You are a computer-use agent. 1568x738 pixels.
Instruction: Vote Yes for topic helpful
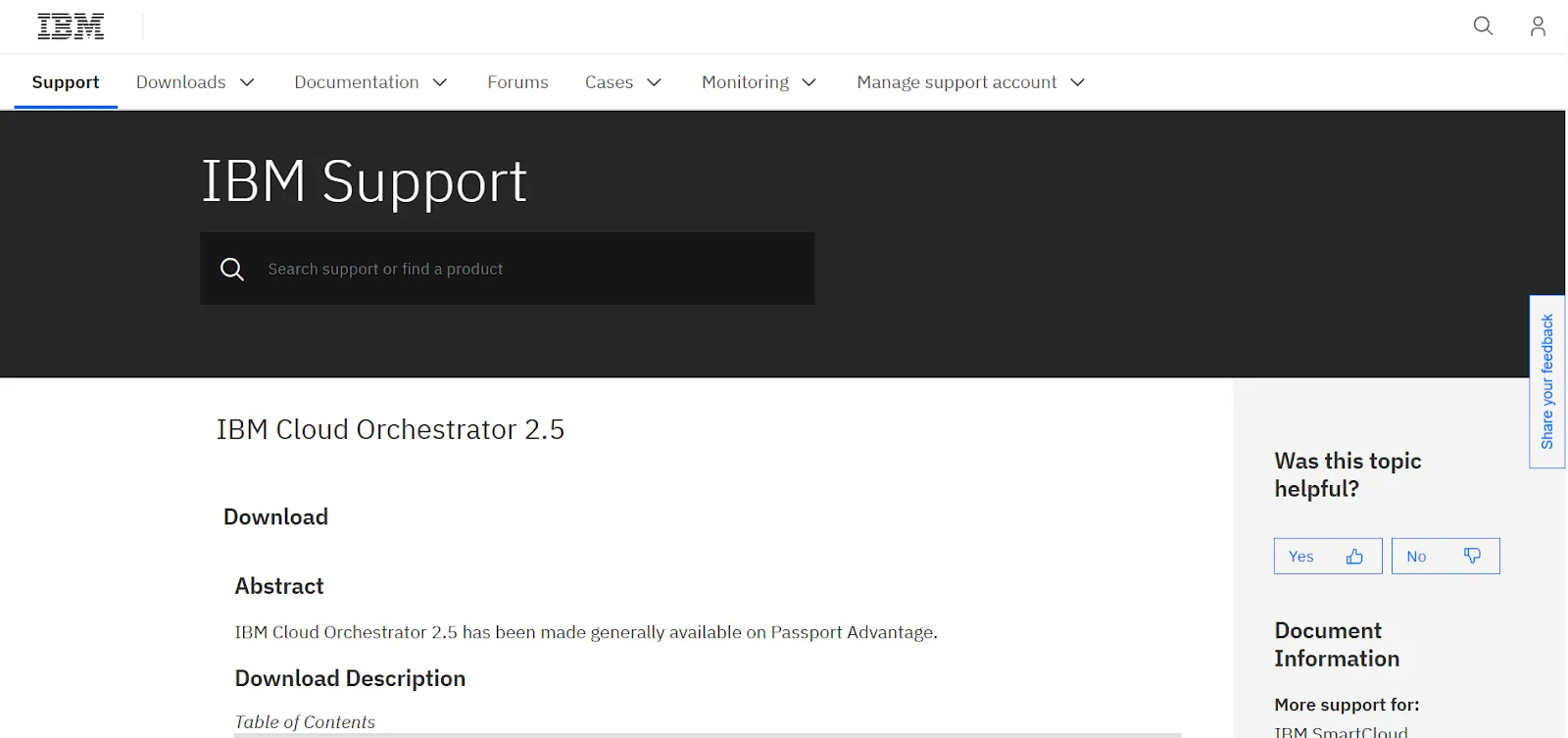pos(1328,556)
